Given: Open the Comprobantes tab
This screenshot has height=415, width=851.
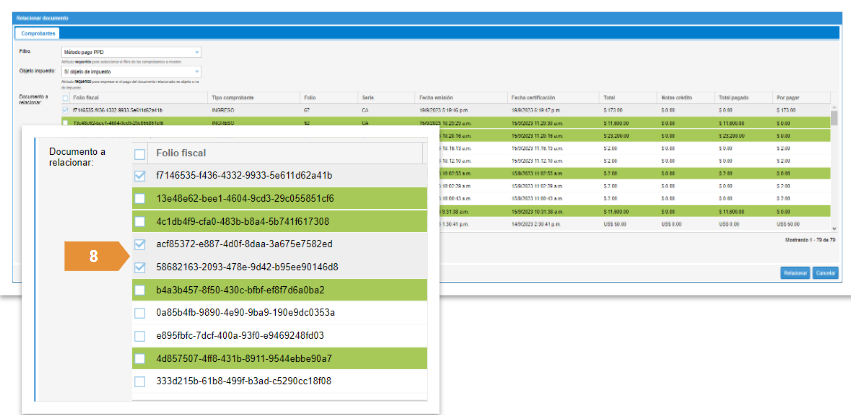Looking at the screenshot, I should click(39, 33).
